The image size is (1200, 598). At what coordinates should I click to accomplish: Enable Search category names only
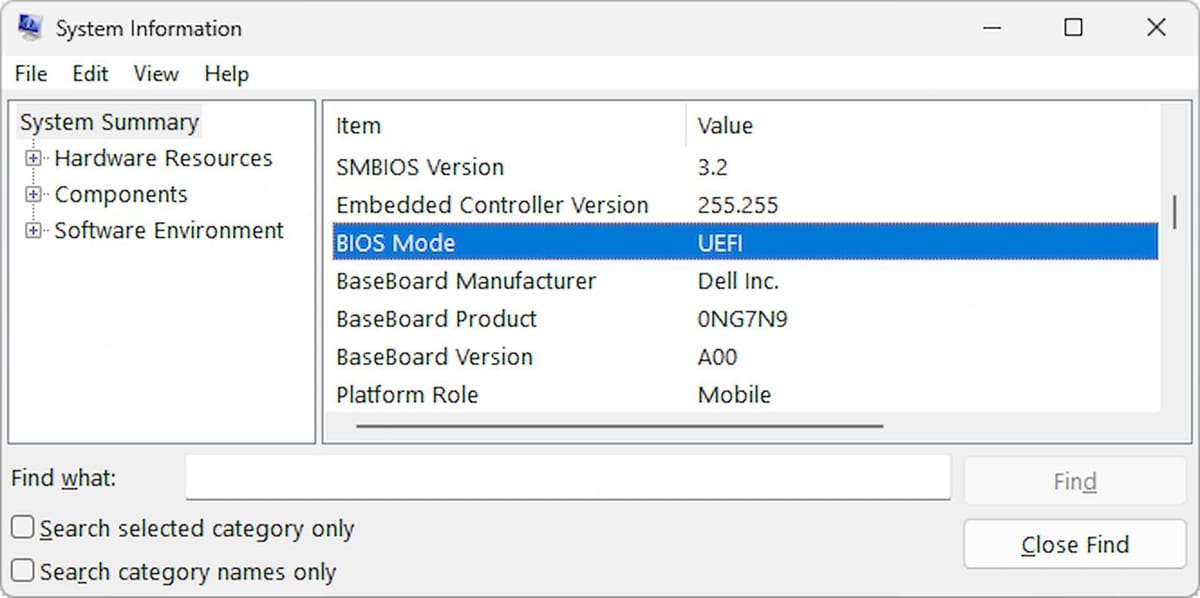pyautogui.click(x=22, y=571)
